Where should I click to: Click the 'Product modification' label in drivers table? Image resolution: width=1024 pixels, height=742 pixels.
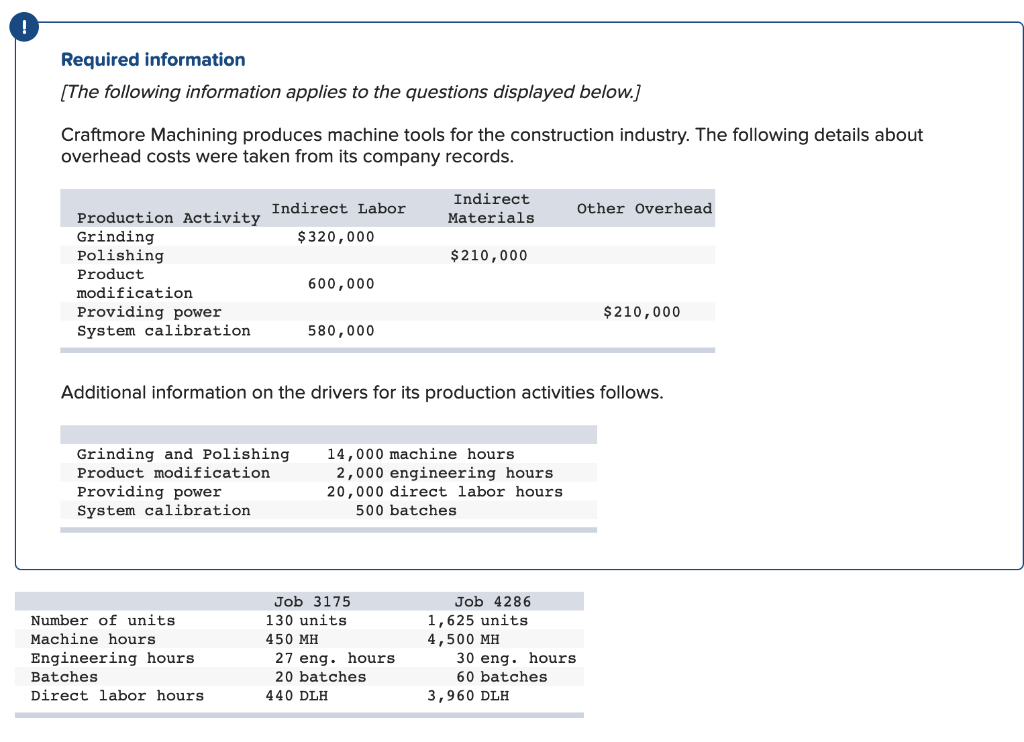pos(173,473)
